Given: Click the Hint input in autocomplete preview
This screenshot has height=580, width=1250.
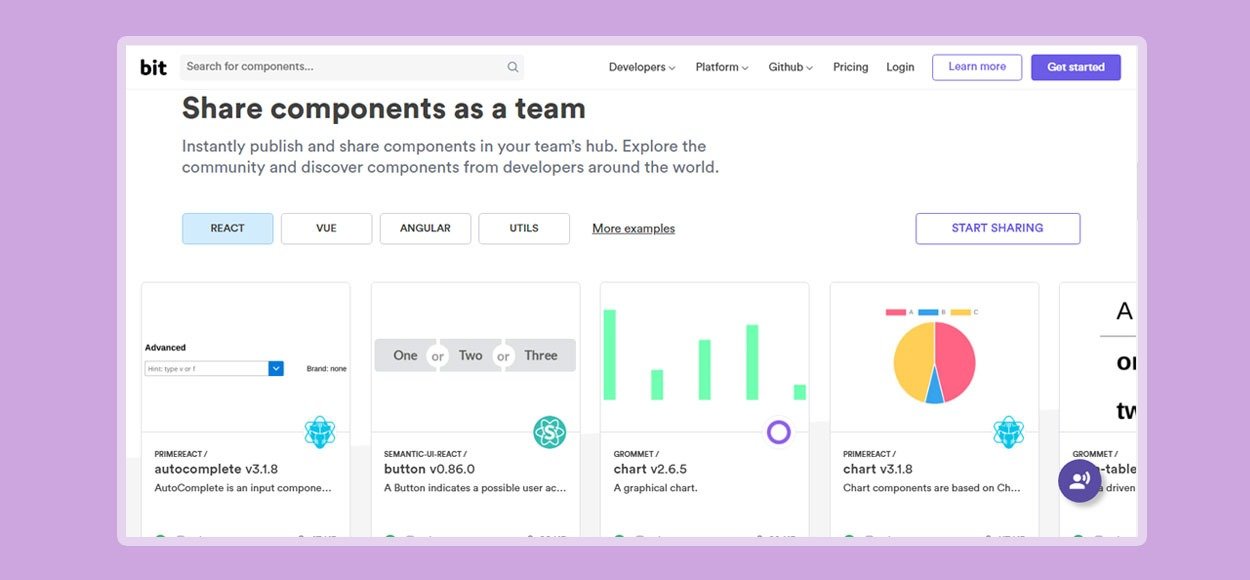Looking at the screenshot, I should coord(206,368).
